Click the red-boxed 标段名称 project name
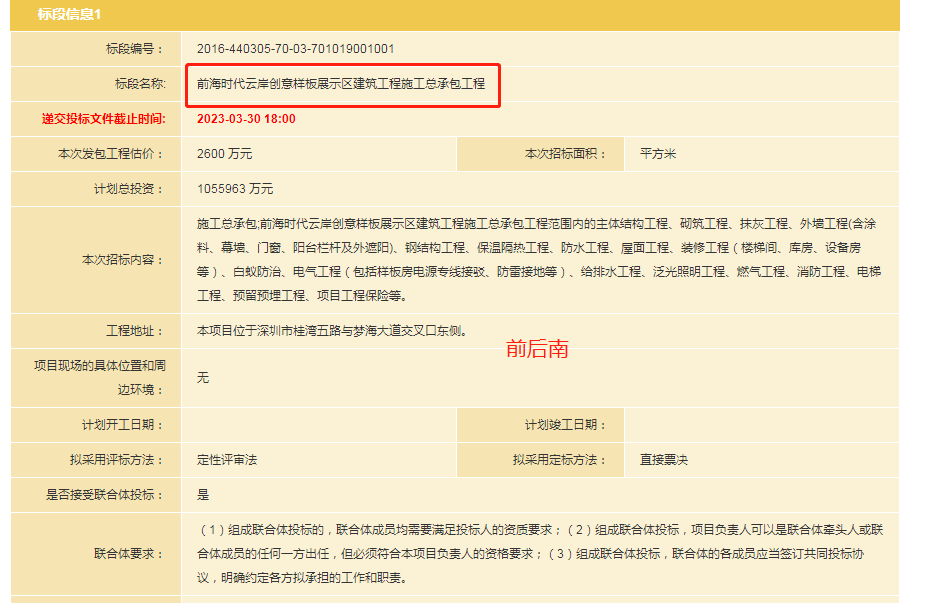 tap(341, 84)
